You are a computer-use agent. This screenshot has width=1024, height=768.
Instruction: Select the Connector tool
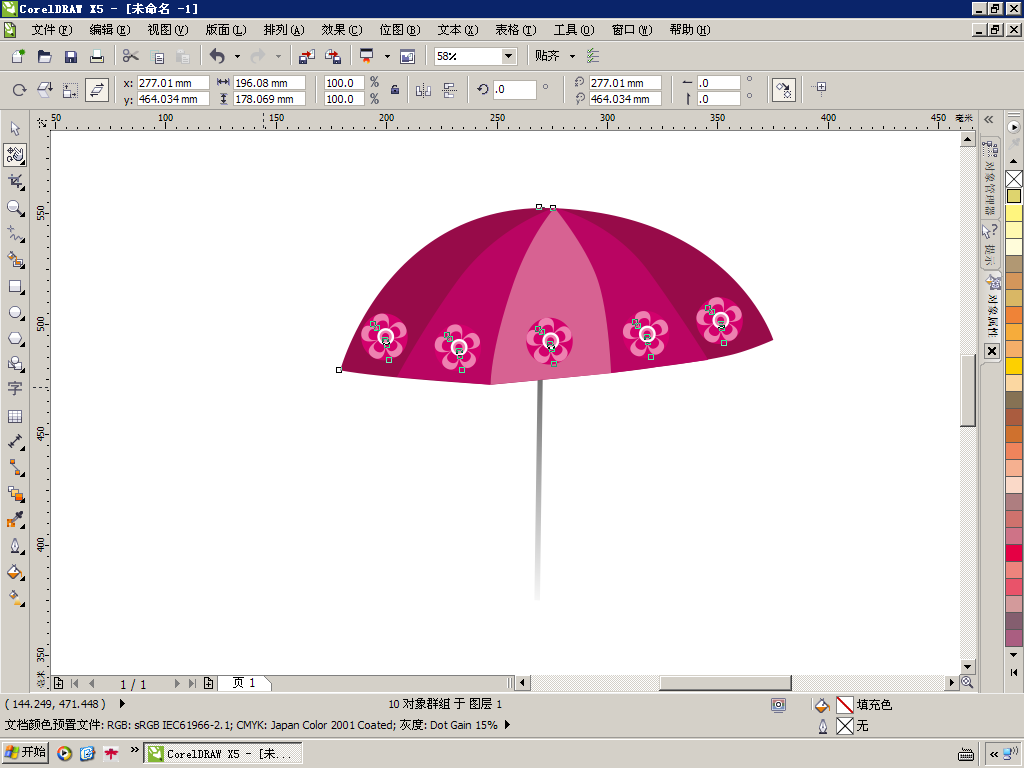(15, 468)
